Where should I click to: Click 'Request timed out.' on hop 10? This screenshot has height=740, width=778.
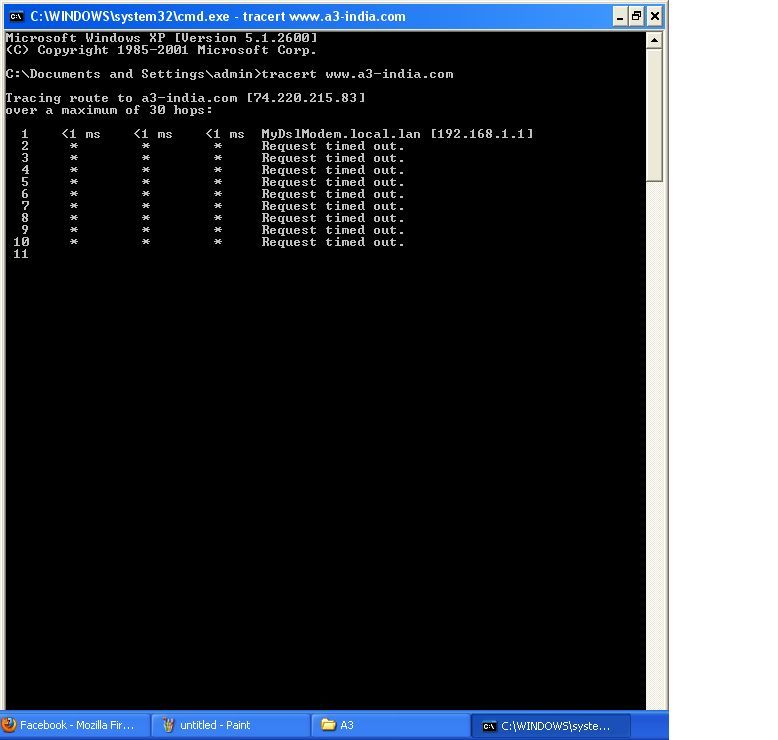point(333,242)
